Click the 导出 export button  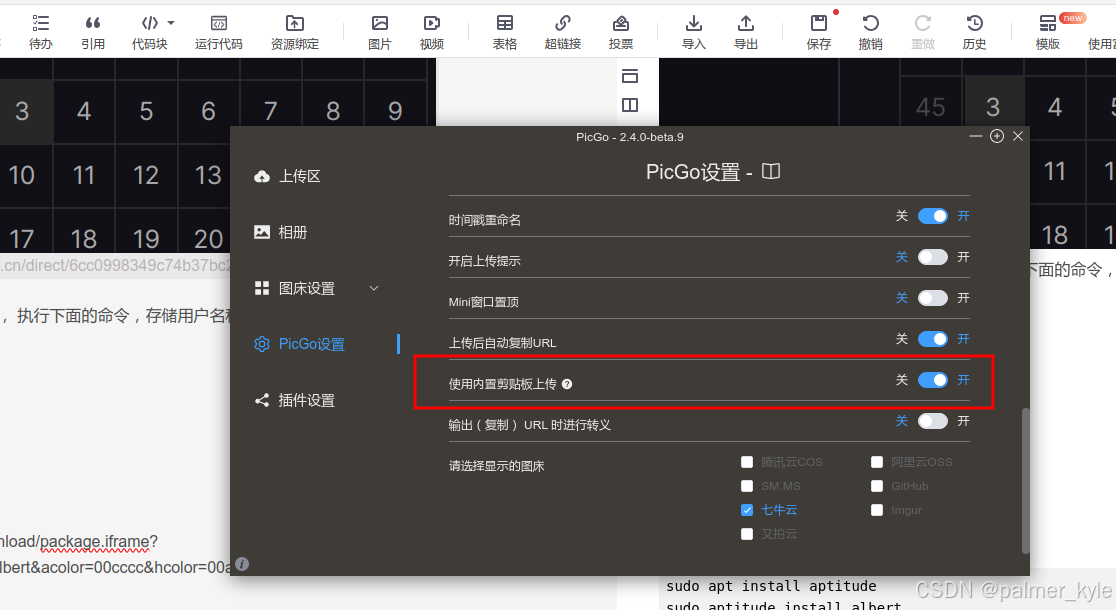click(746, 33)
